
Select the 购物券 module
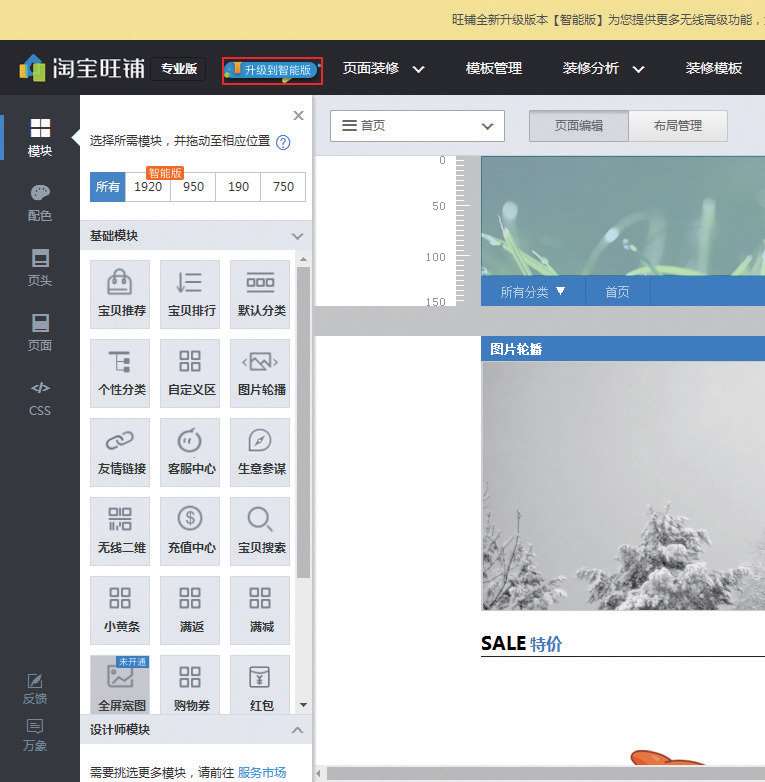[190, 684]
